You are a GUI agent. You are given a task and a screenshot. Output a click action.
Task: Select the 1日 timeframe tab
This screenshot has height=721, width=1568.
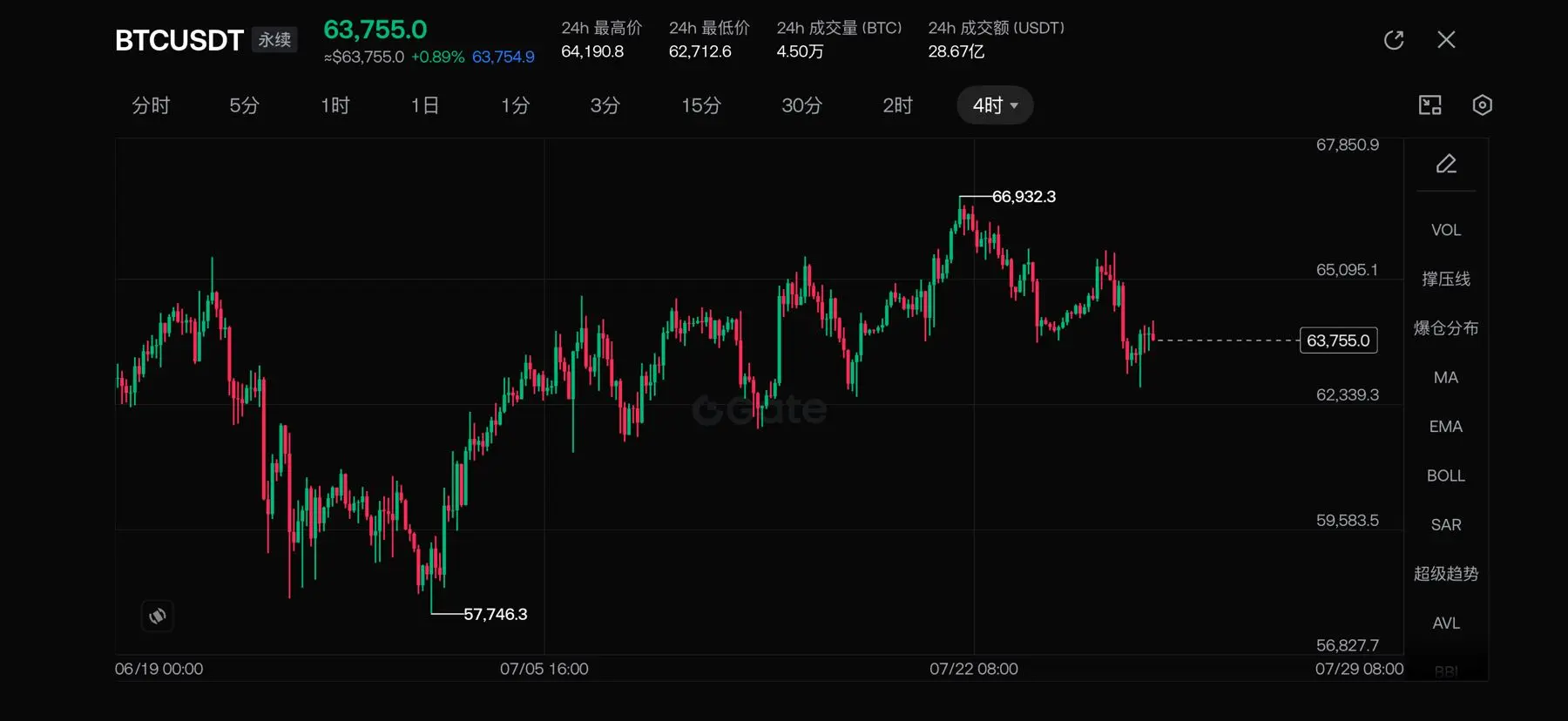(424, 105)
